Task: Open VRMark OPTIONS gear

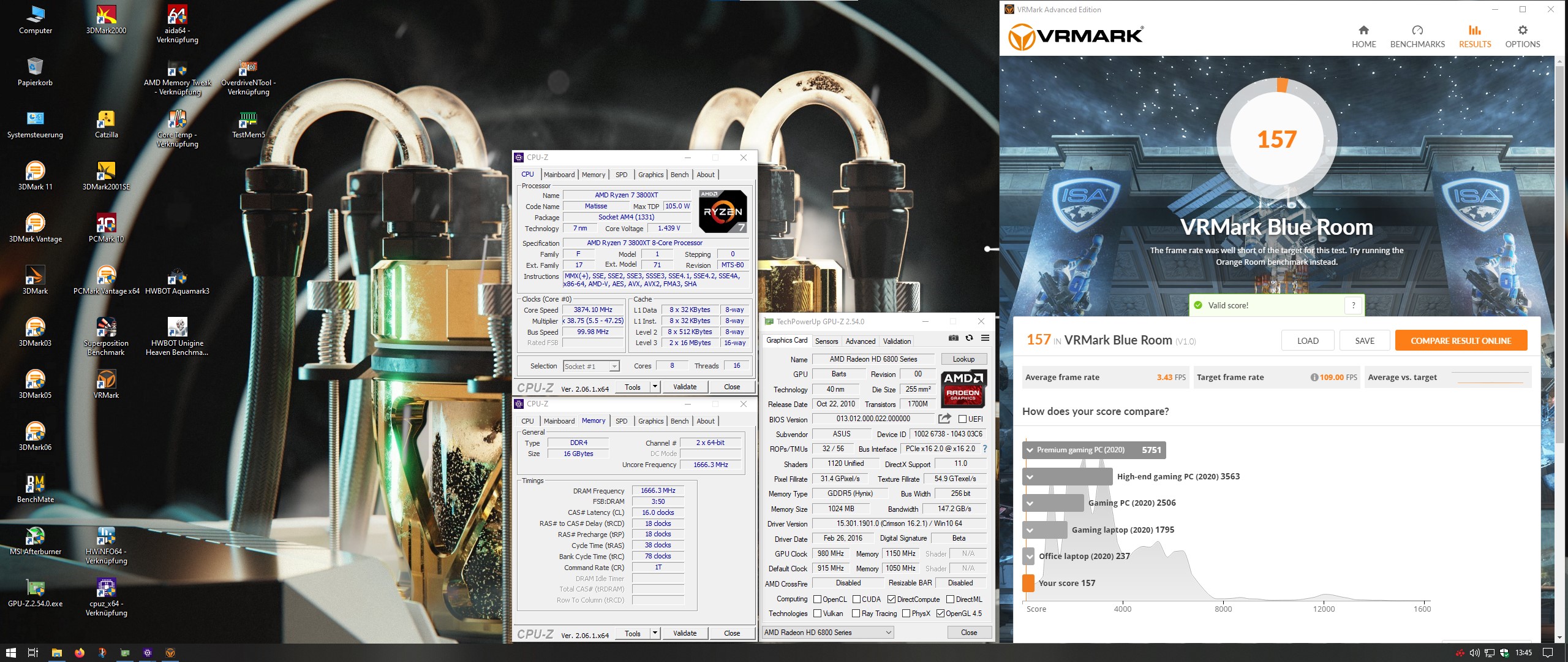Action: click(1523, 37)
